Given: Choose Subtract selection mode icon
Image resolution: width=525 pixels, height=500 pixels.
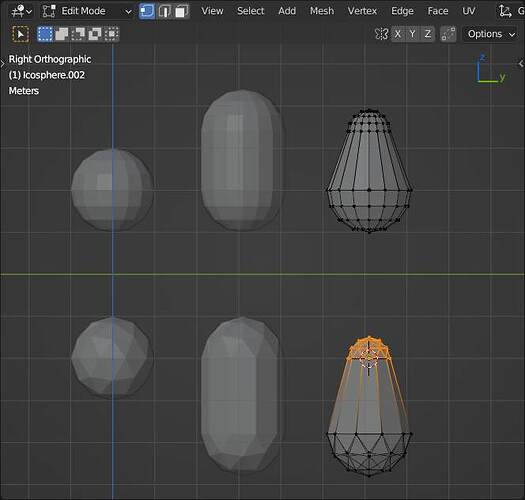Looking at the screenshot, I should click(x=78, y=34).
